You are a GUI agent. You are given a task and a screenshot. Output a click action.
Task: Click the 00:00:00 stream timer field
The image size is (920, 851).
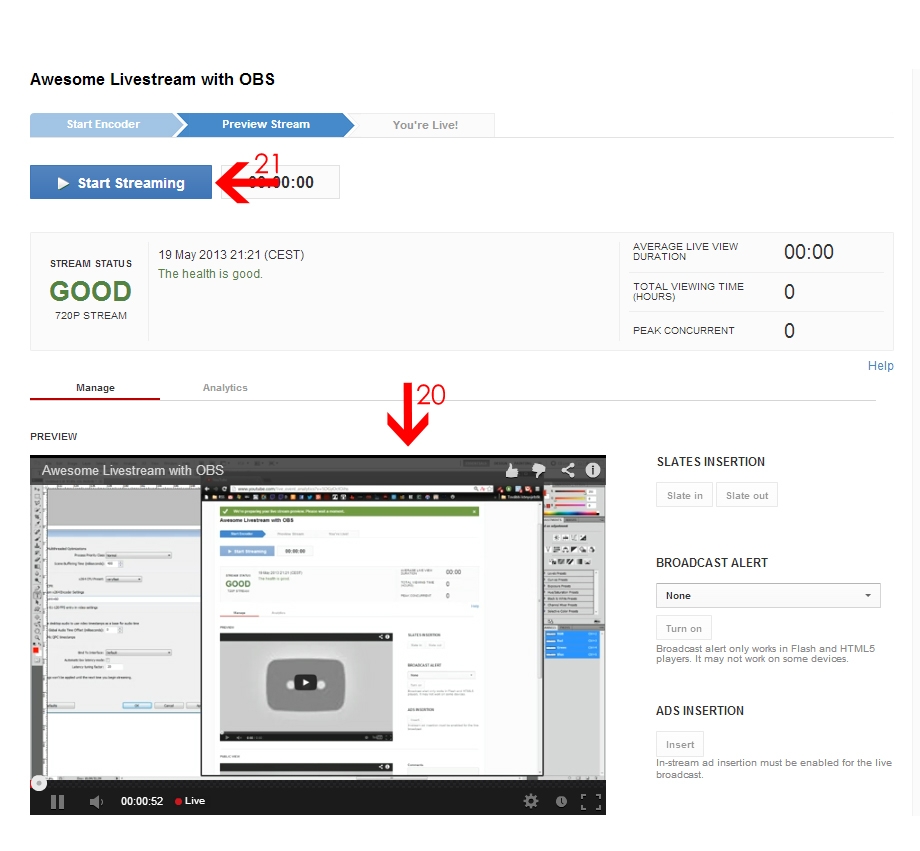coord(280,183)
